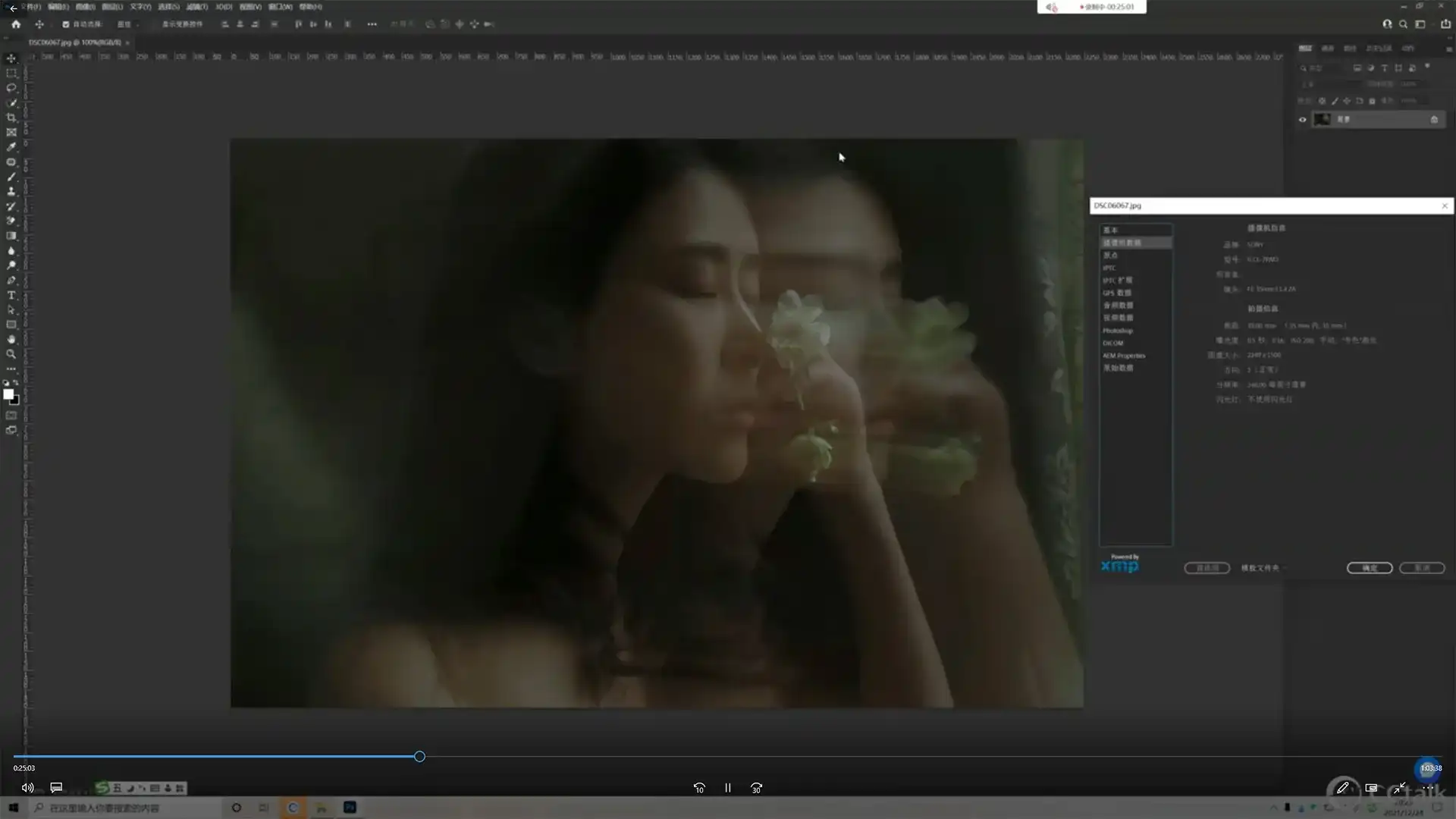Screen dimensions: 1456x819
Task: Select the Hand tool
Action: click(x=11, y=340)
